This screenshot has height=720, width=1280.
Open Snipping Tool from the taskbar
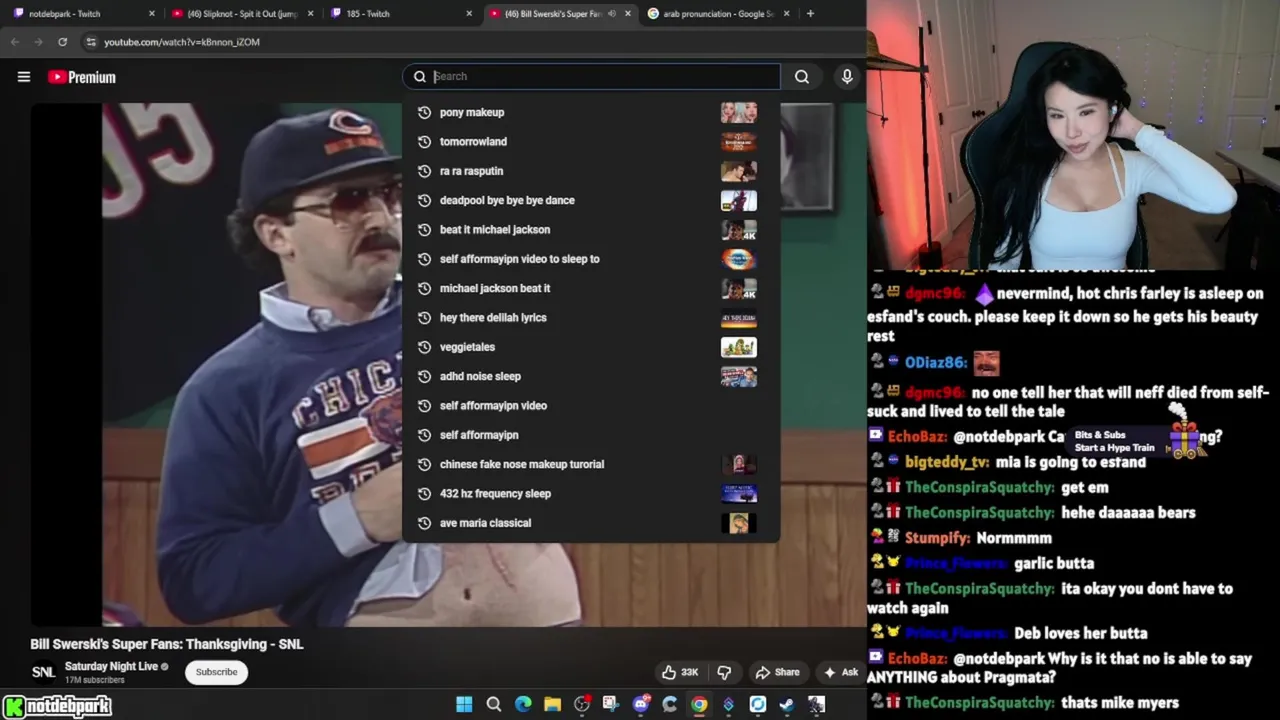coord(611,705)
